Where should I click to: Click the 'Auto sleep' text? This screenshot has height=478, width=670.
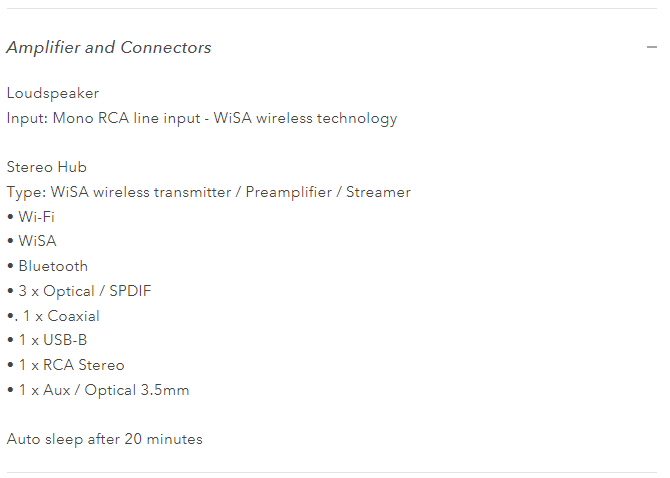pos(41,439)
